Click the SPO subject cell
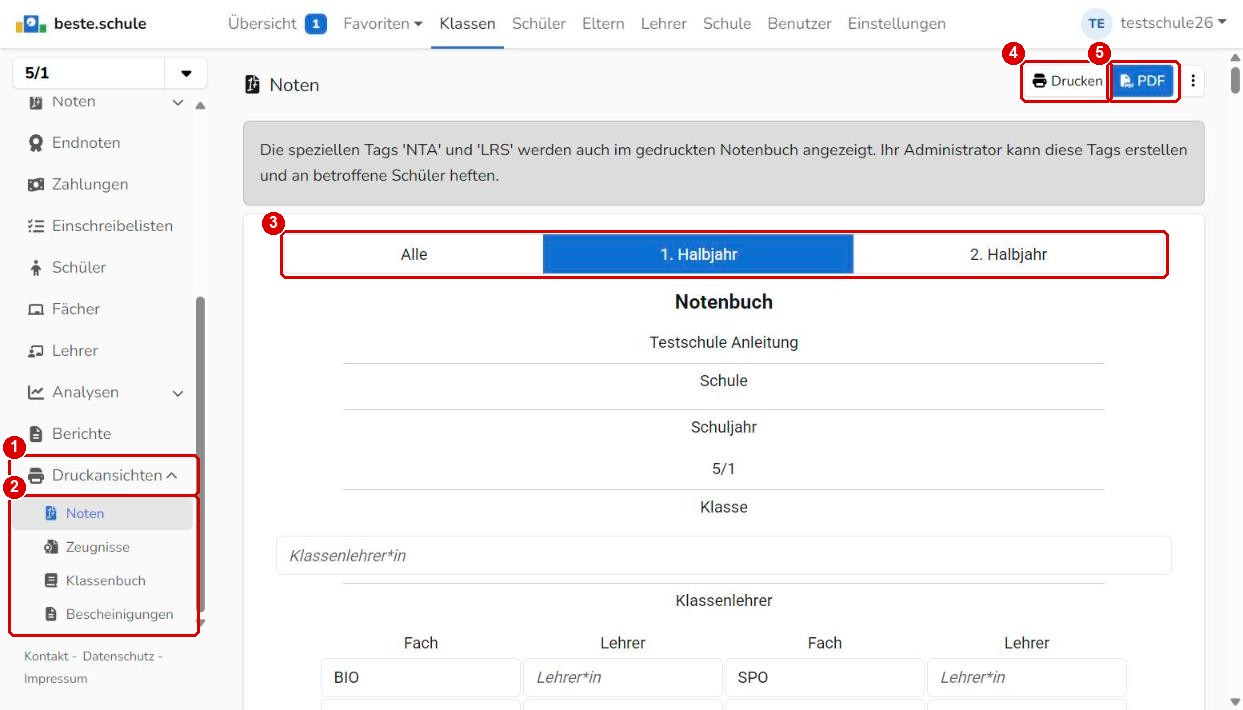Screen dimensions: 1243x710 [824, 677]
